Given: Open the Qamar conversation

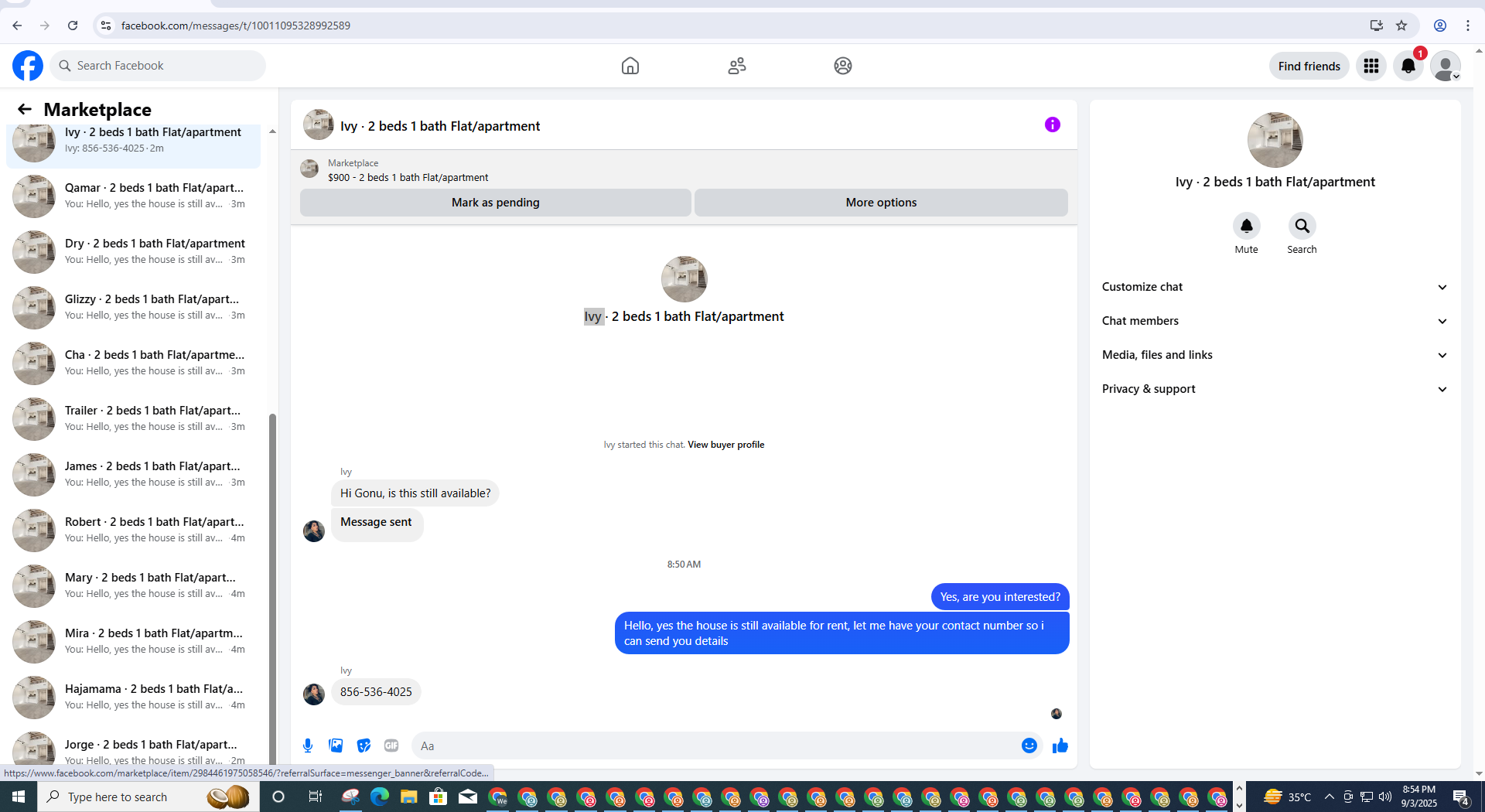Looking at the screenshot, I should pos(133,196).
